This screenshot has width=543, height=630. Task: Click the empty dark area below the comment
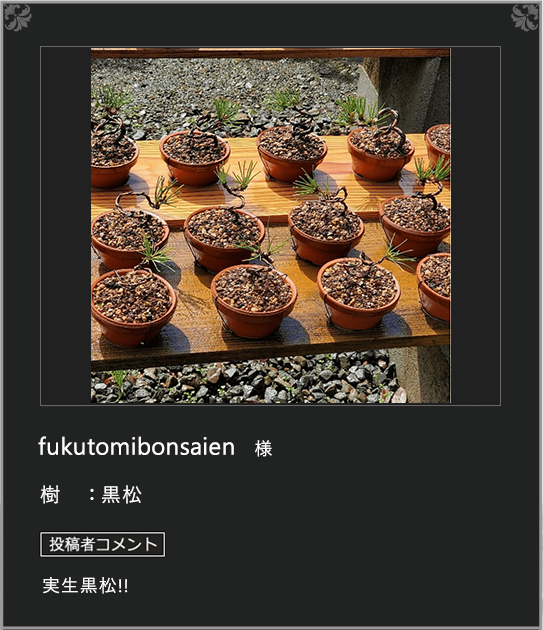click(271, 611)
